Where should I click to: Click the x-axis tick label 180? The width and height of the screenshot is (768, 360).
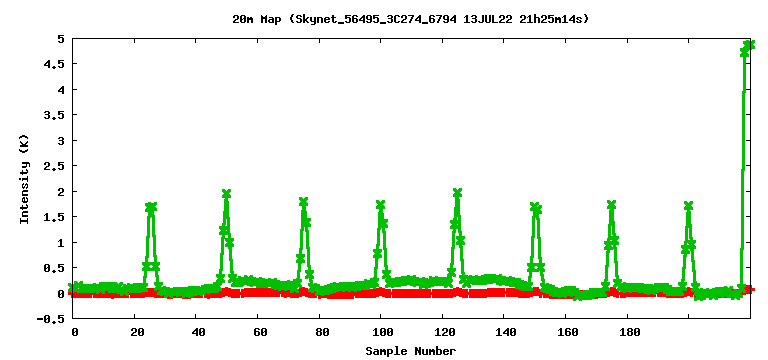point(629,333)
